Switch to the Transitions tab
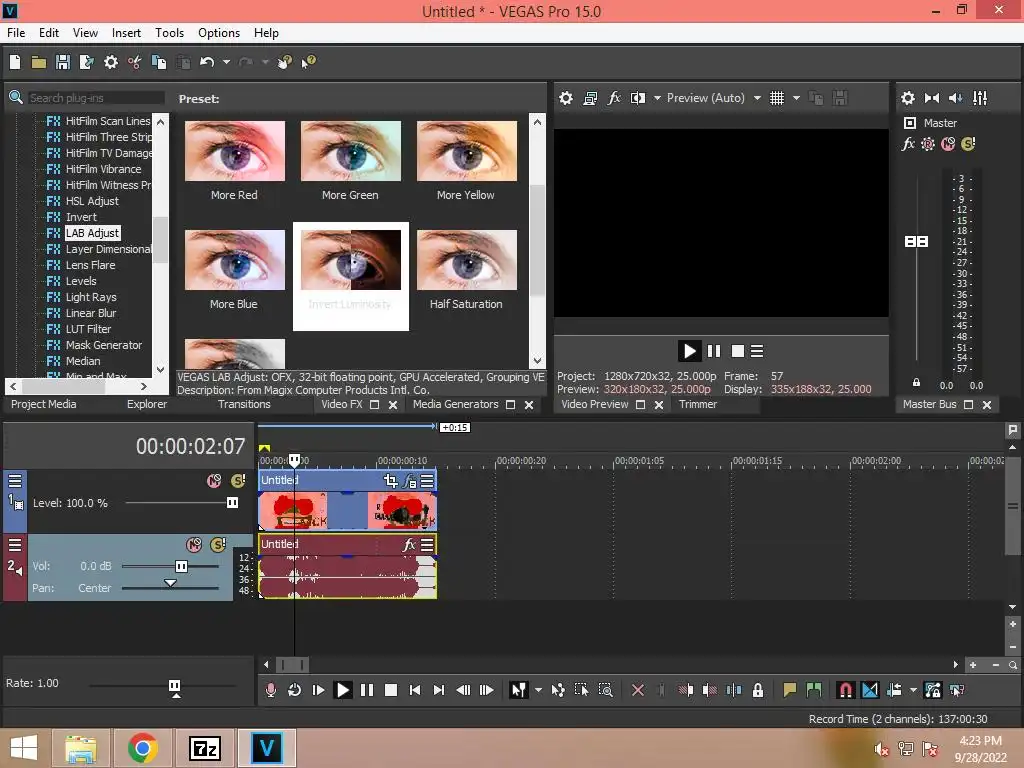Viewport: 1024px width, 768px height. coord(244,404)
